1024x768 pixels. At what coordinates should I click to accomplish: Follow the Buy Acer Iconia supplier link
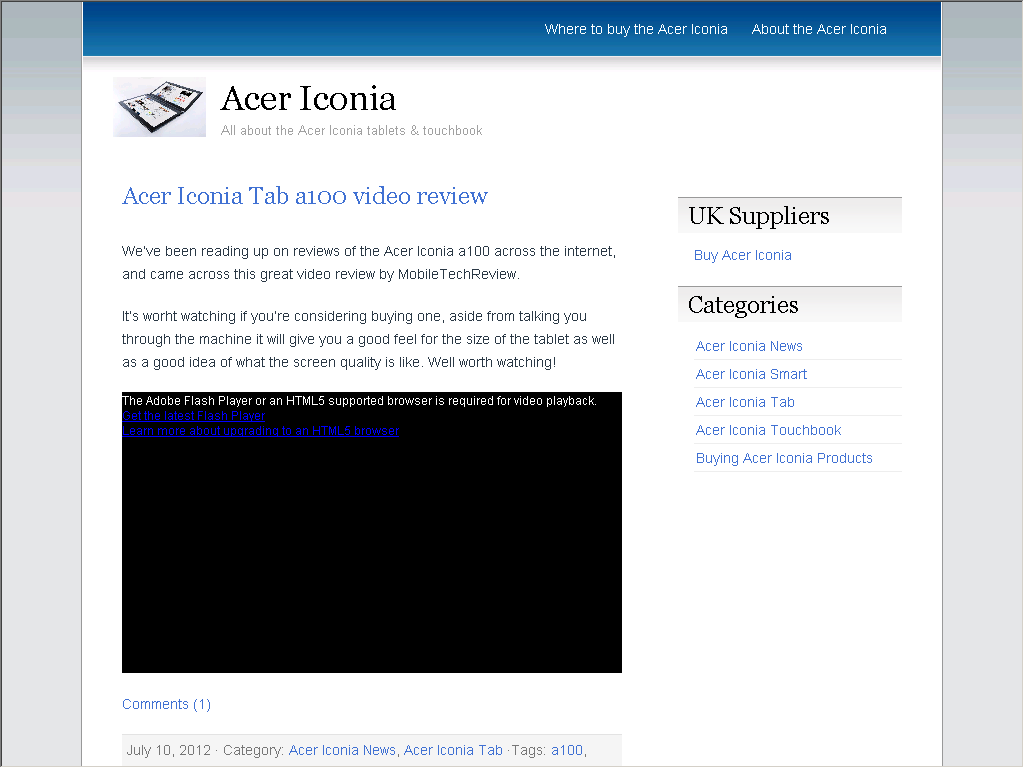point(743,255)
